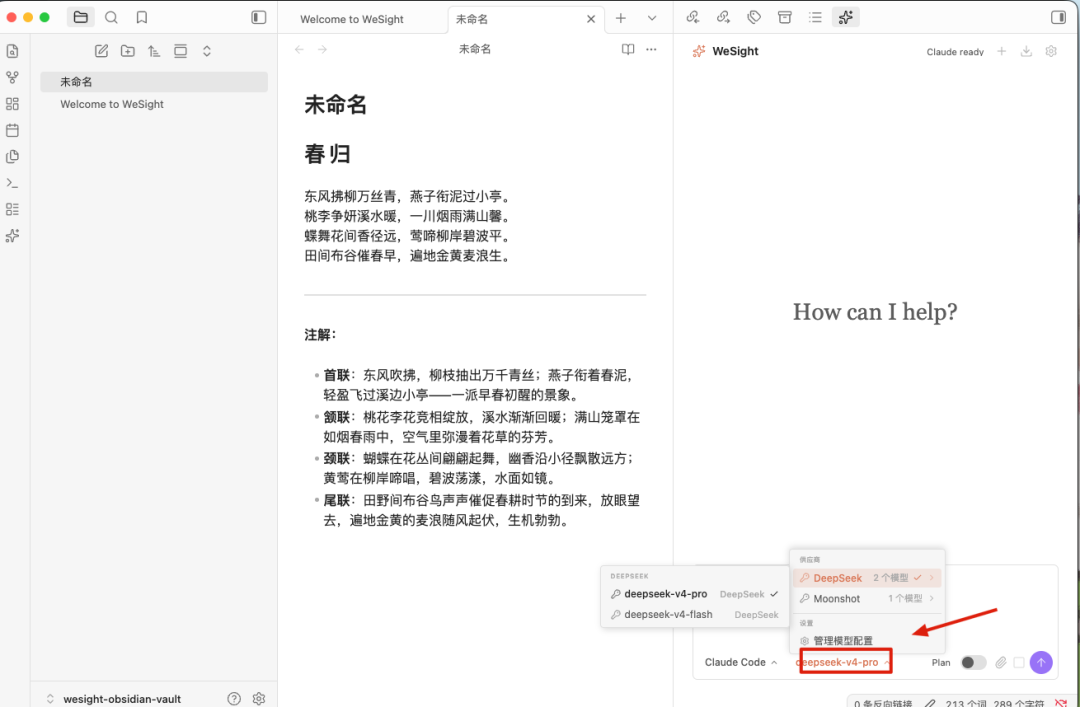Click the red sync status icon
The width and height of the screenshot is (1080, 707).
click(1061, 702)
